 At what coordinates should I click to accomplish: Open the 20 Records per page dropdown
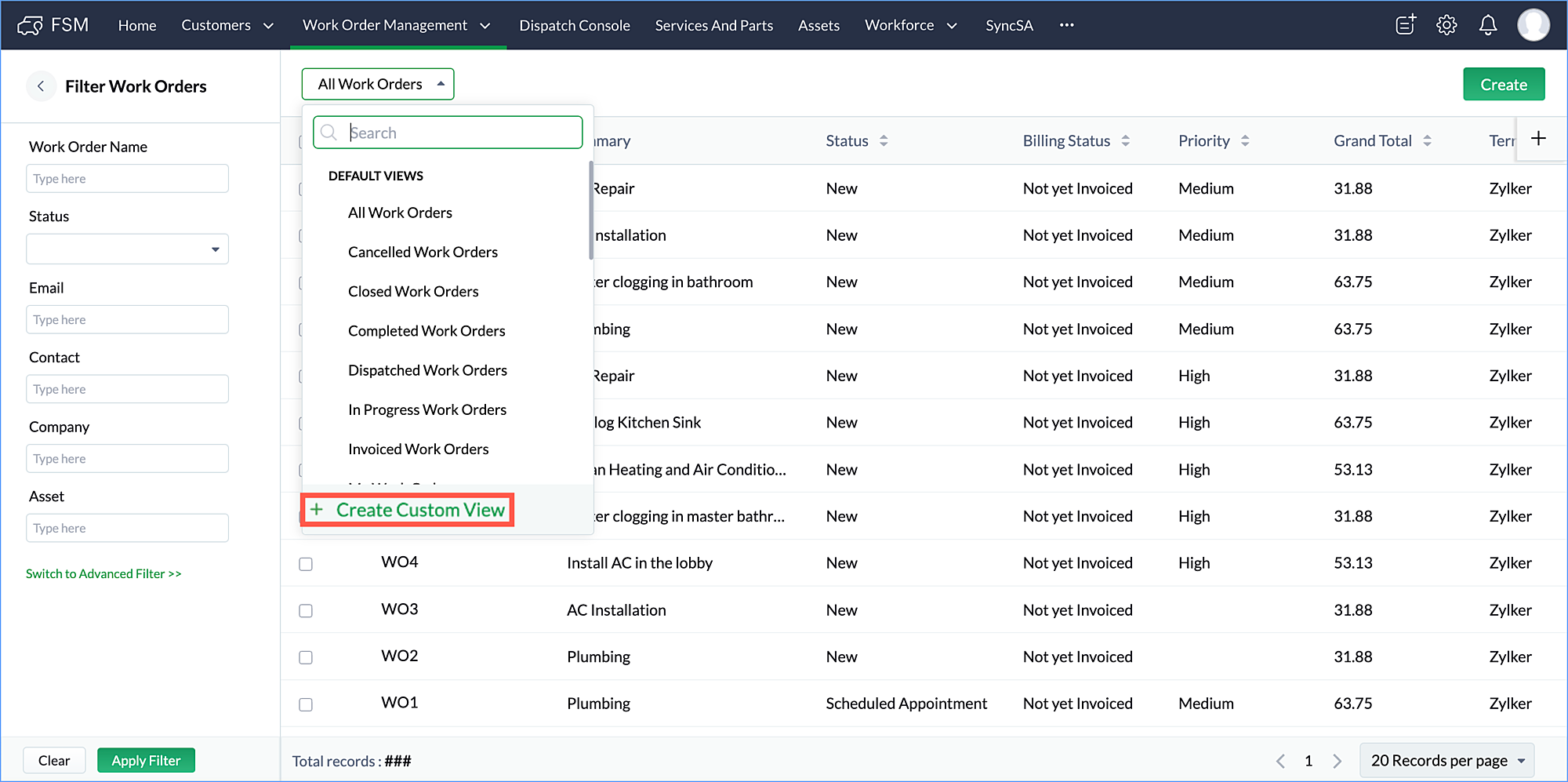click(x=1446, y=761)
